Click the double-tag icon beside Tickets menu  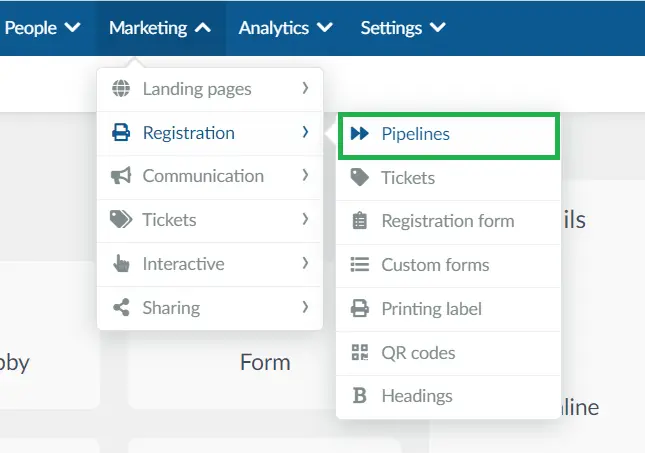[x=121, y=219]
